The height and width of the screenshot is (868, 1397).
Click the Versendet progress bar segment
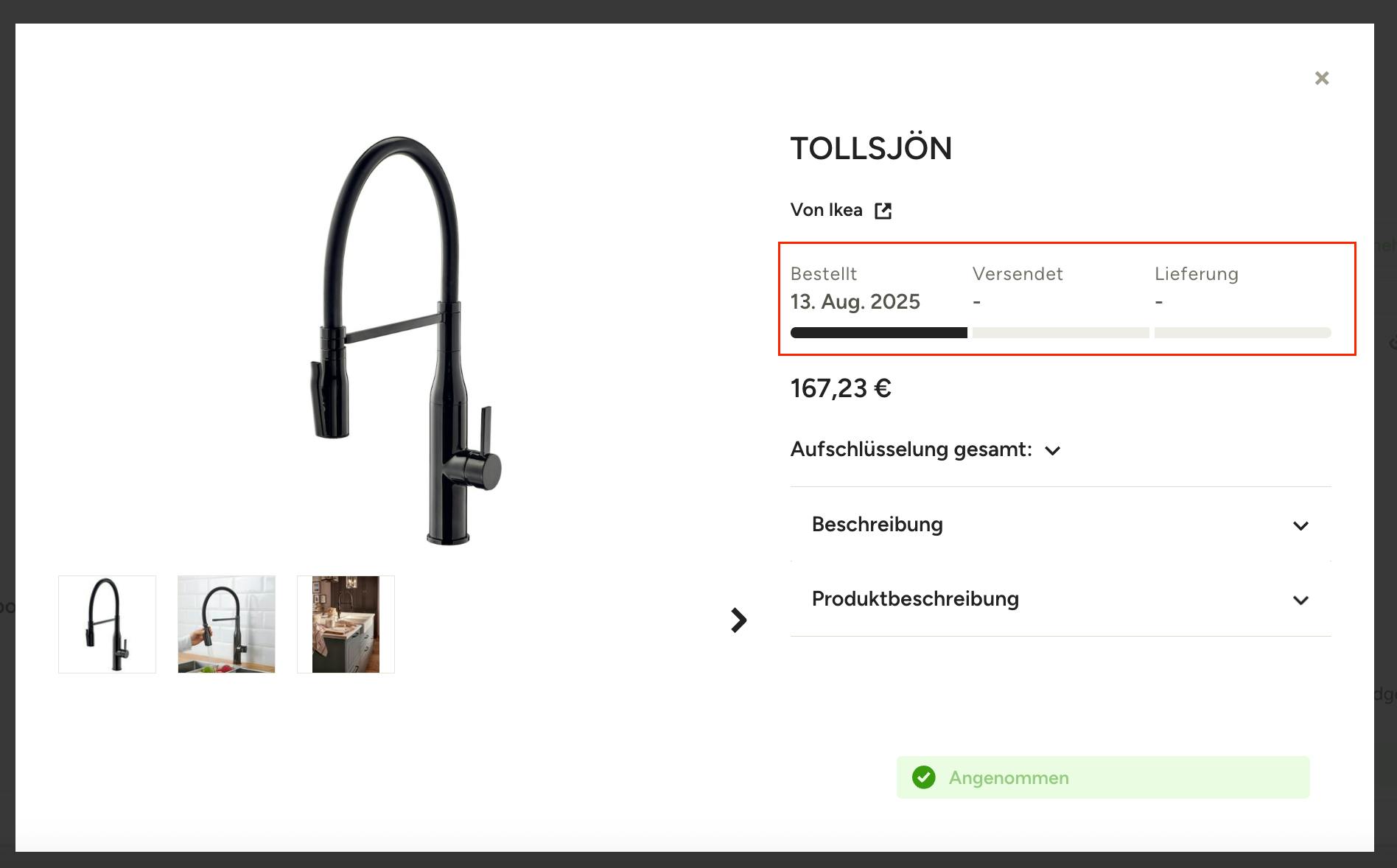coord(1060,333)
